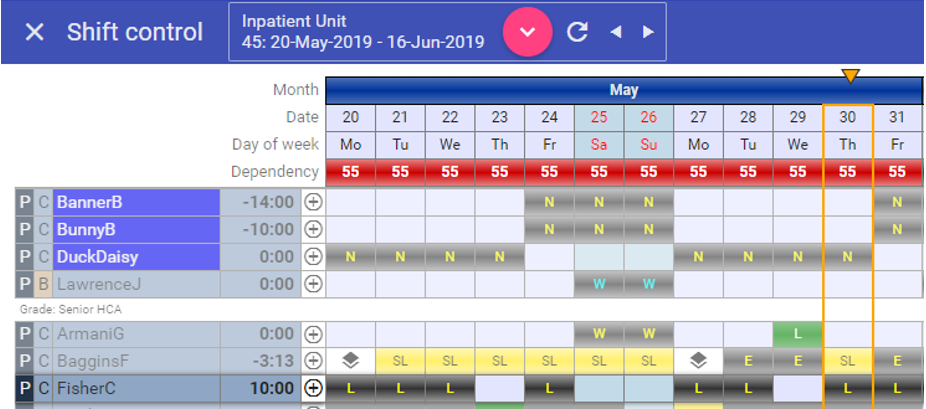Viewport: 926px width, 409px height.
Task: Select date 30 Thursday column header
Action: [847, 117]
